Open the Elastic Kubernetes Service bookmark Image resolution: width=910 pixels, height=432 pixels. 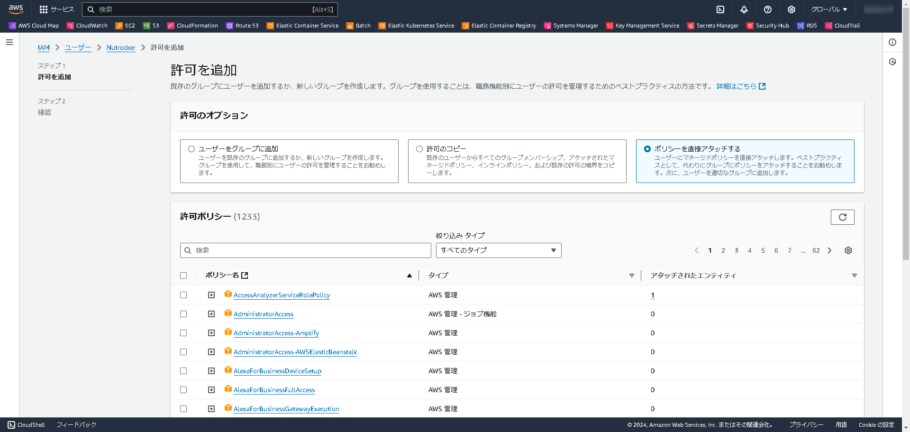(416, 26)
